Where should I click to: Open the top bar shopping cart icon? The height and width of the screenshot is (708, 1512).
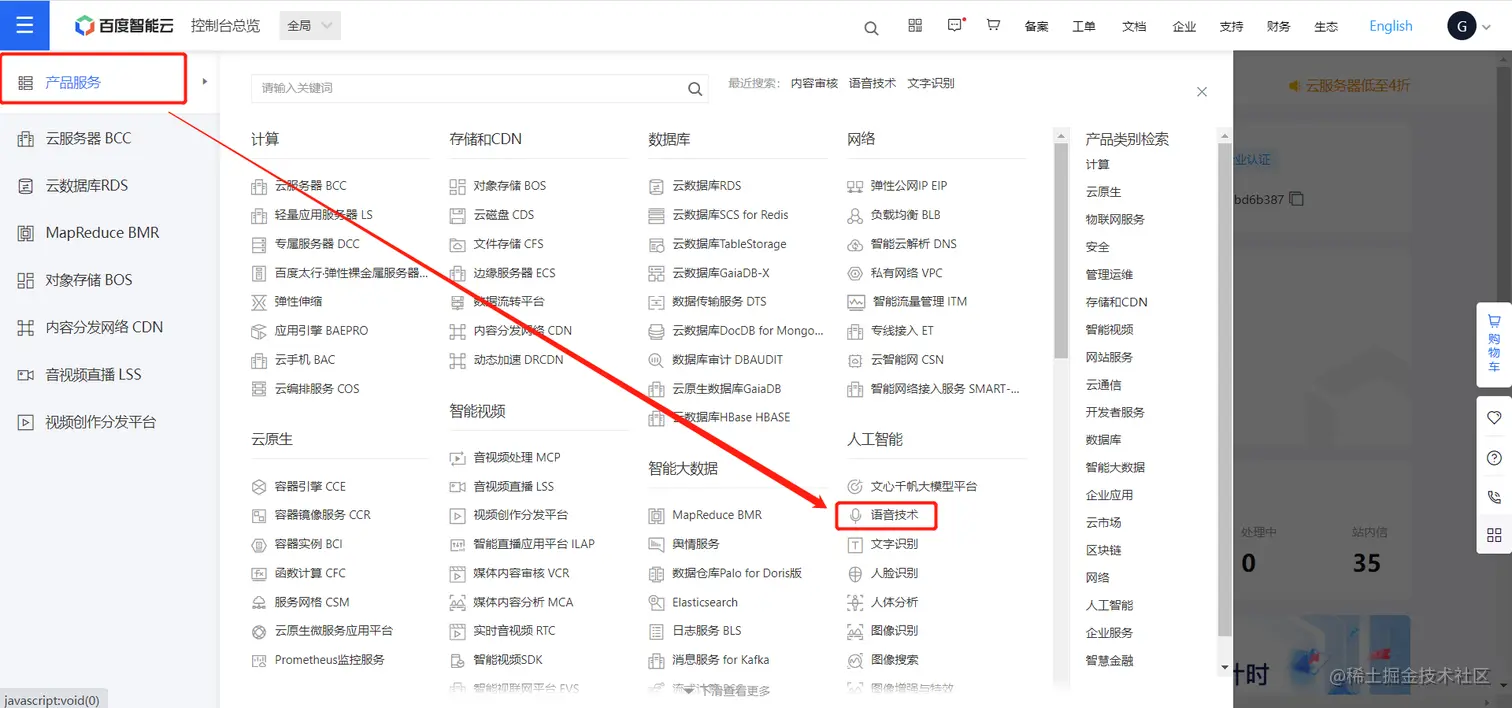click(x=993, y=25)
